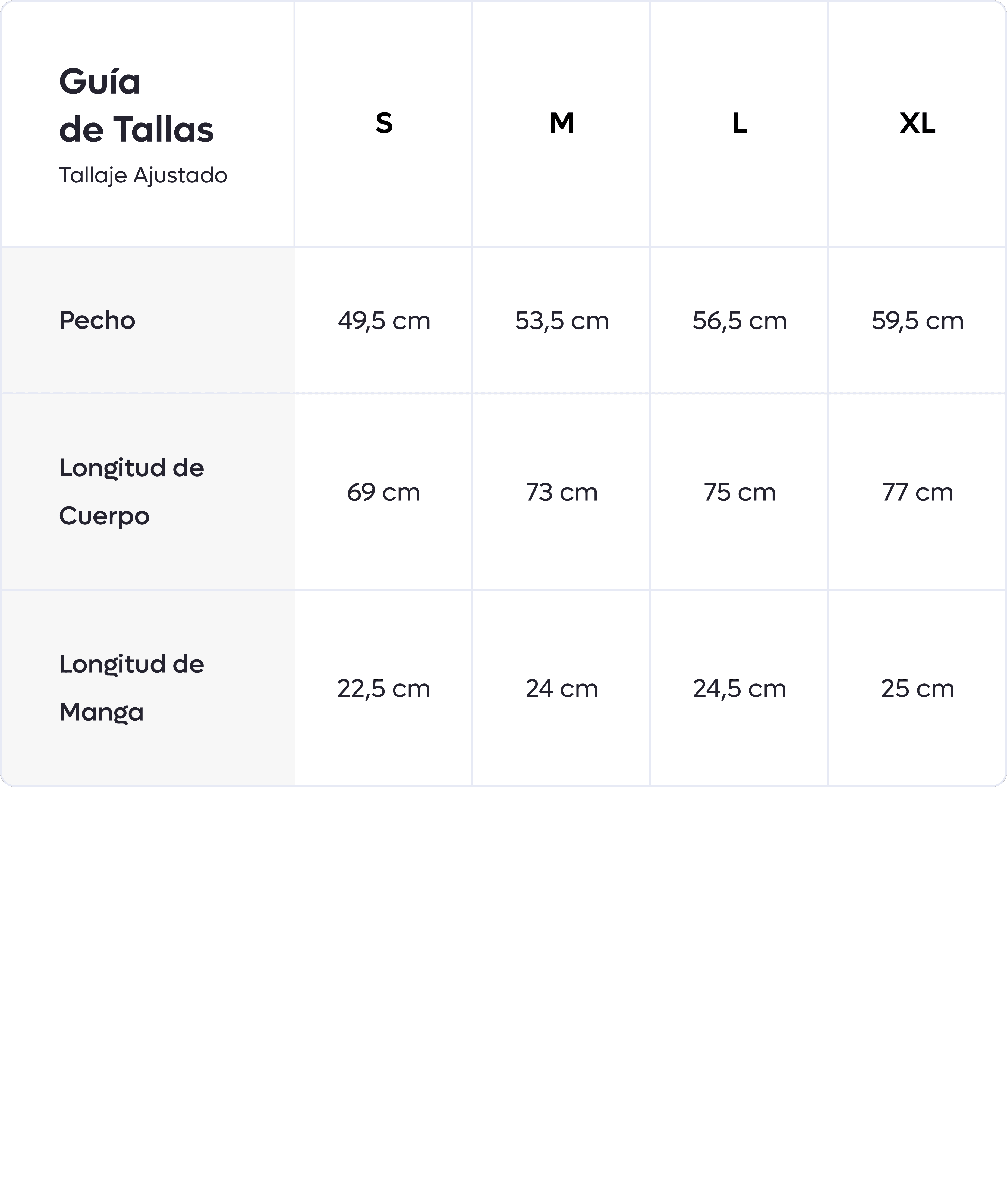The width and height of the screenshot is (1007, 1204).
Task: Select the 73 cm body length value
Action: pos(561,493)
